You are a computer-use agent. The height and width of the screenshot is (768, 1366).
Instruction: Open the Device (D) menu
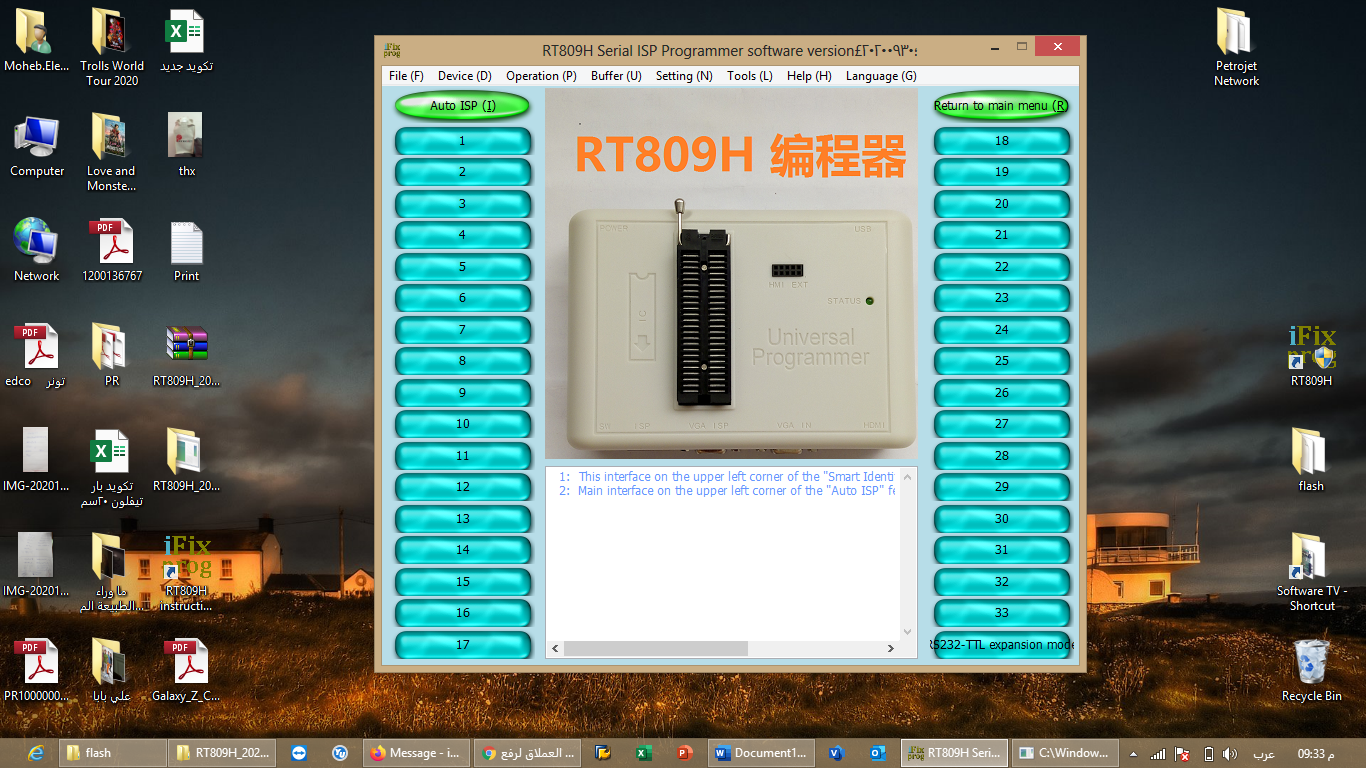pos(465,76)
